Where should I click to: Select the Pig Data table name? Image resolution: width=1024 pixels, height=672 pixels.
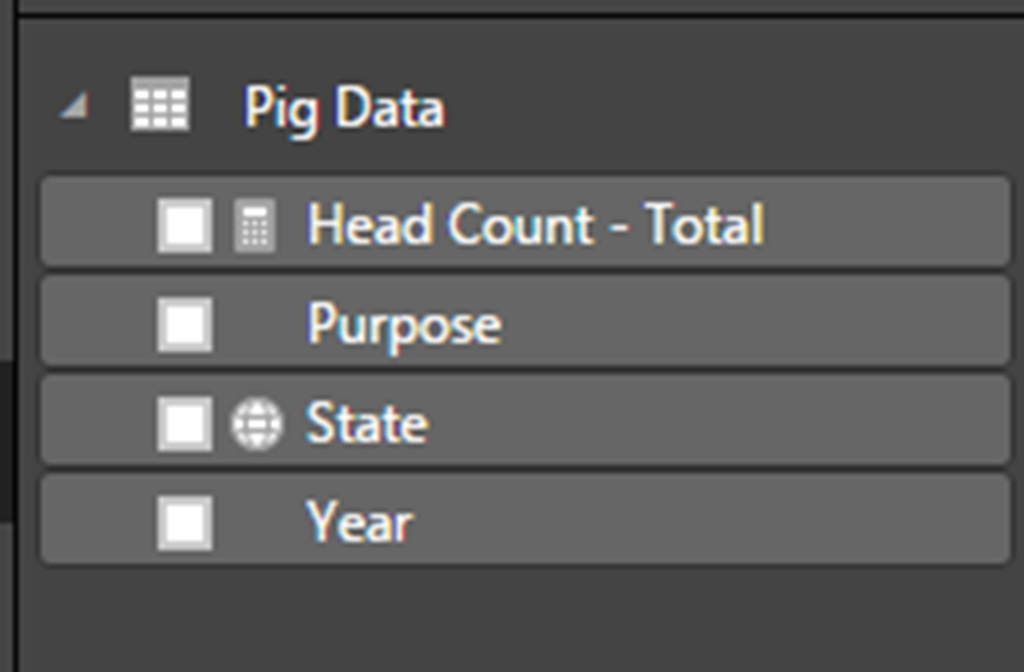pyautogui.click(x=344, y=107)
